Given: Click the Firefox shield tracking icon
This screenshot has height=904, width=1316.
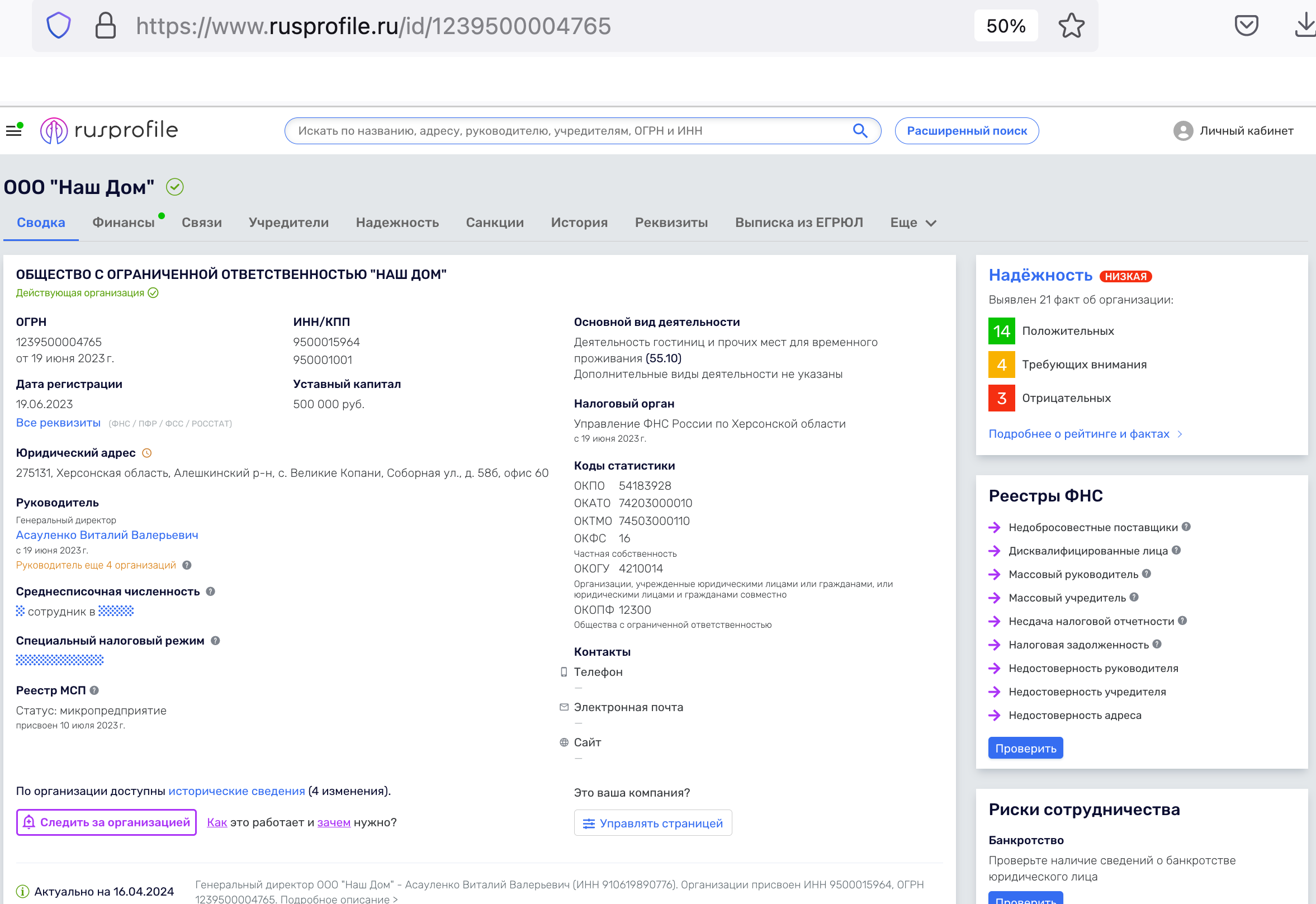Looking at the screenshot, I should [58, 26].
